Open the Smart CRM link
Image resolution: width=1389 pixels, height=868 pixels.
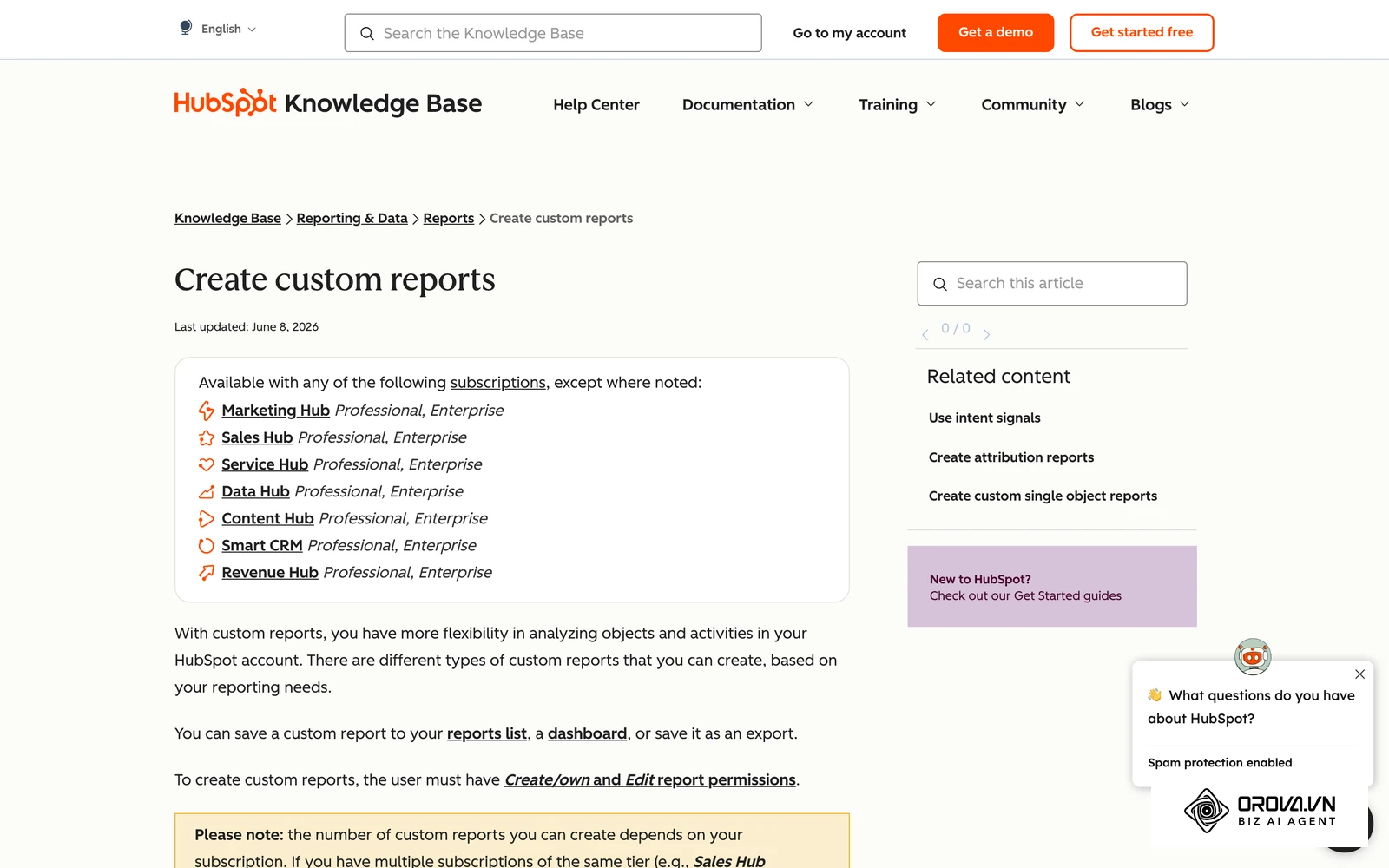[x=261, y=545]
